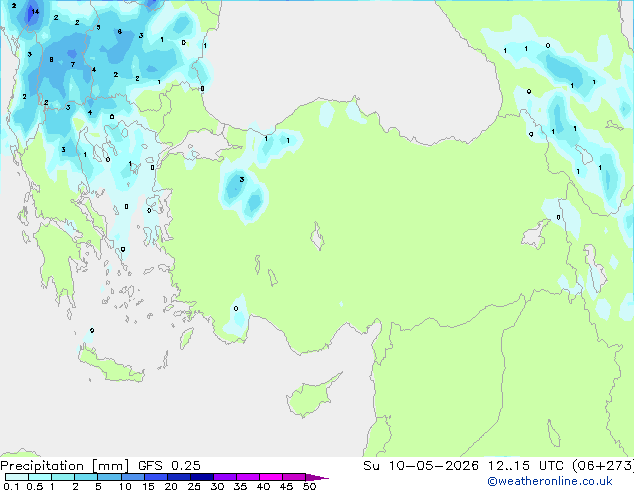Click the legend swatch between 45 and 50
This screenshot has width=634, height=490.
(294, 477)
